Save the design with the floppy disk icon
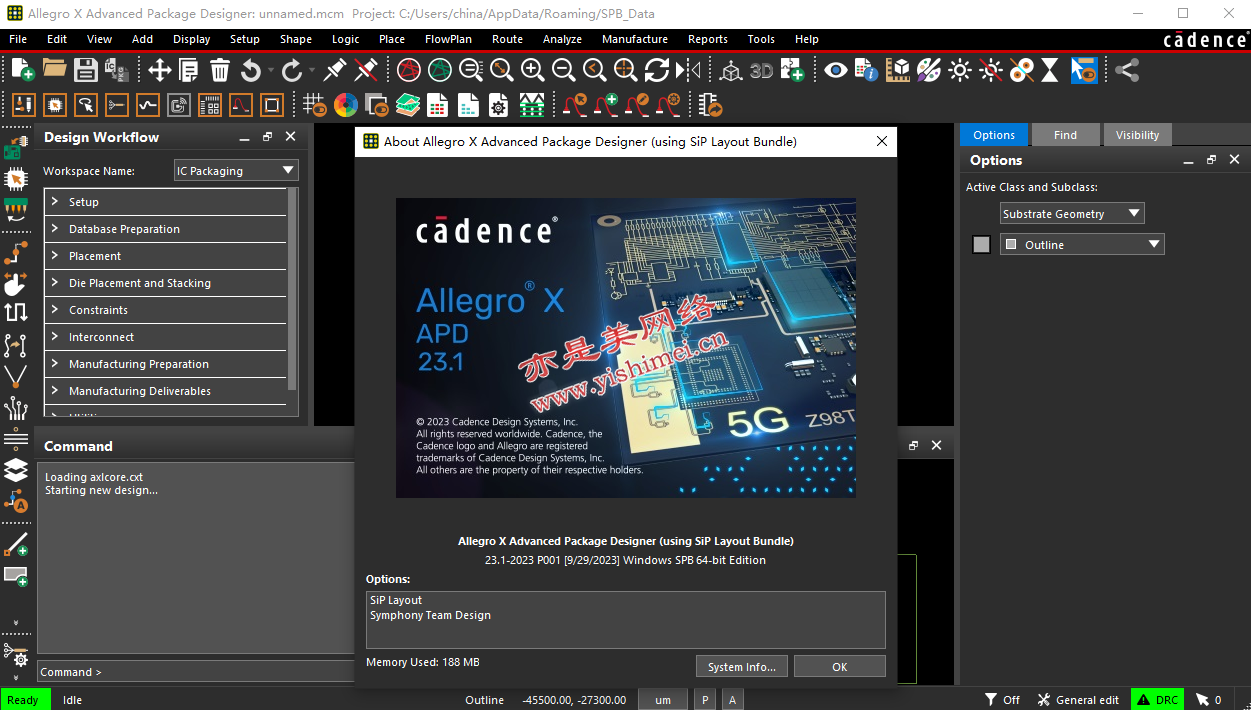The image size is (1251, 710). point(85,69)
